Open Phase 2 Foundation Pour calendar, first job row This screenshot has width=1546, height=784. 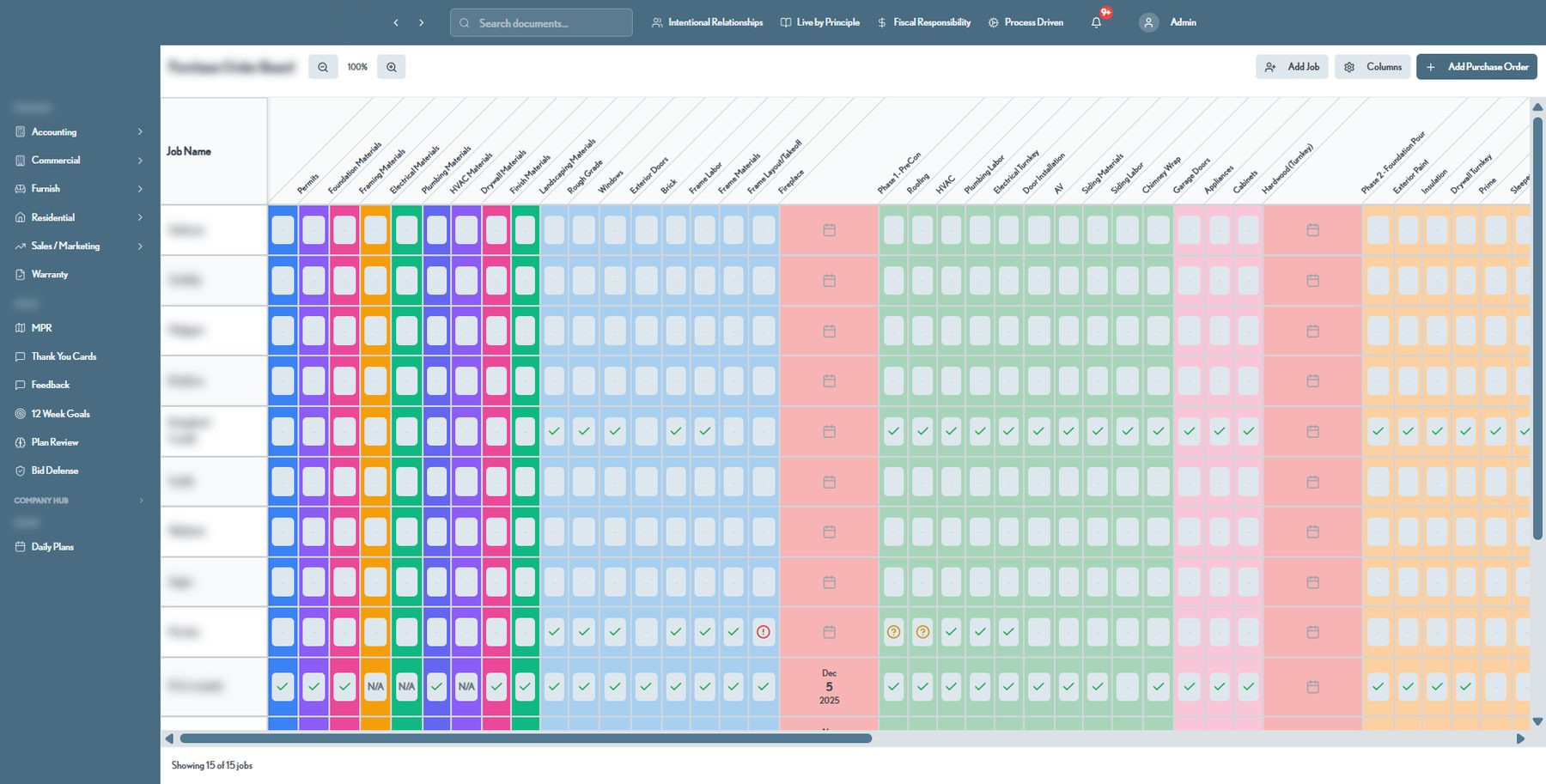(x=1312, y=230)
